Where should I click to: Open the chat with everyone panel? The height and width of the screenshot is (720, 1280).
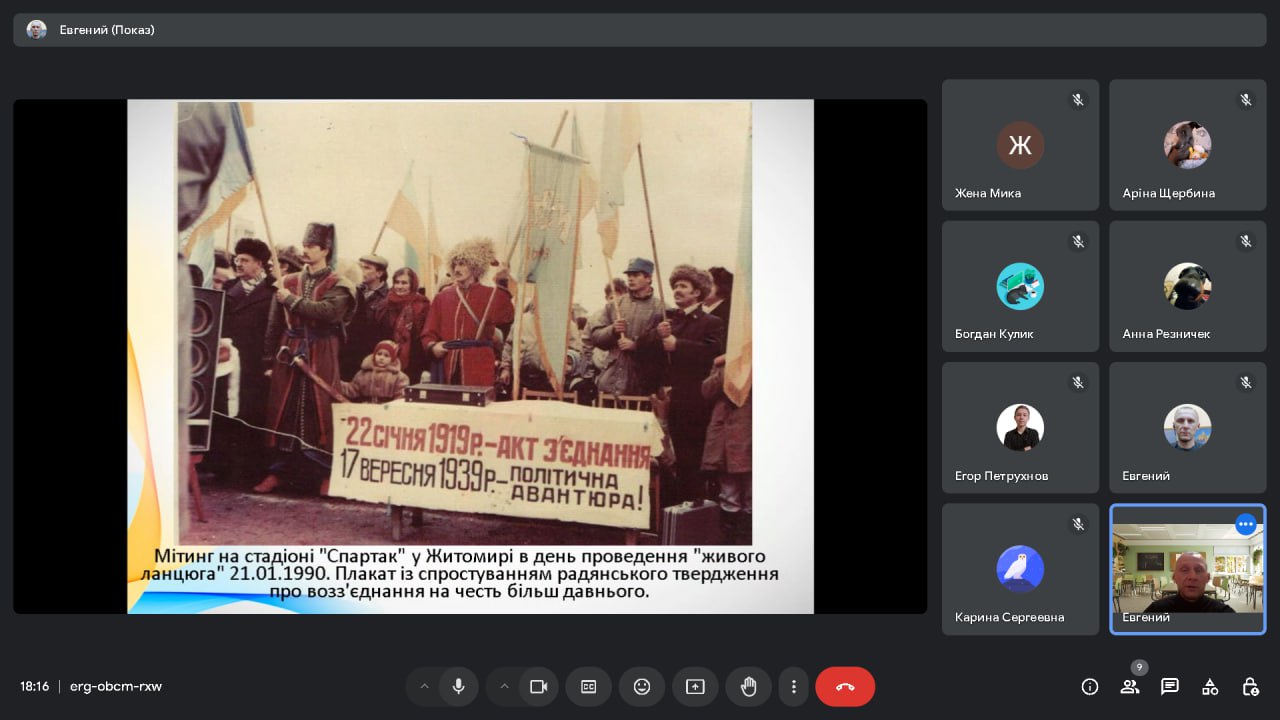(x=1170, y=686)
